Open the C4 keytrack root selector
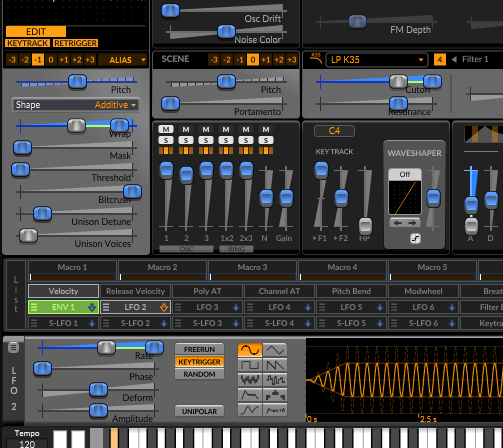Screen dimensions: 503x448 [x=334, y=131]
